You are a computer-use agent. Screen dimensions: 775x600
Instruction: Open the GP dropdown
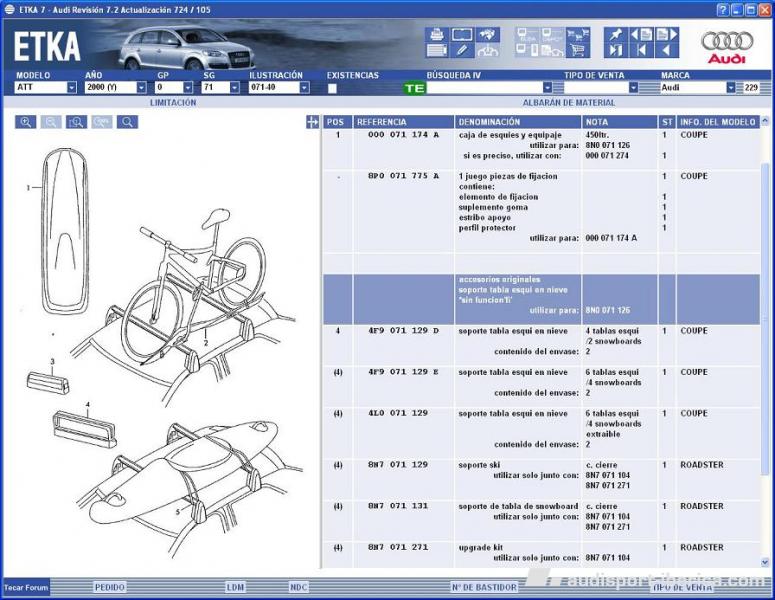tap(188, 87)
